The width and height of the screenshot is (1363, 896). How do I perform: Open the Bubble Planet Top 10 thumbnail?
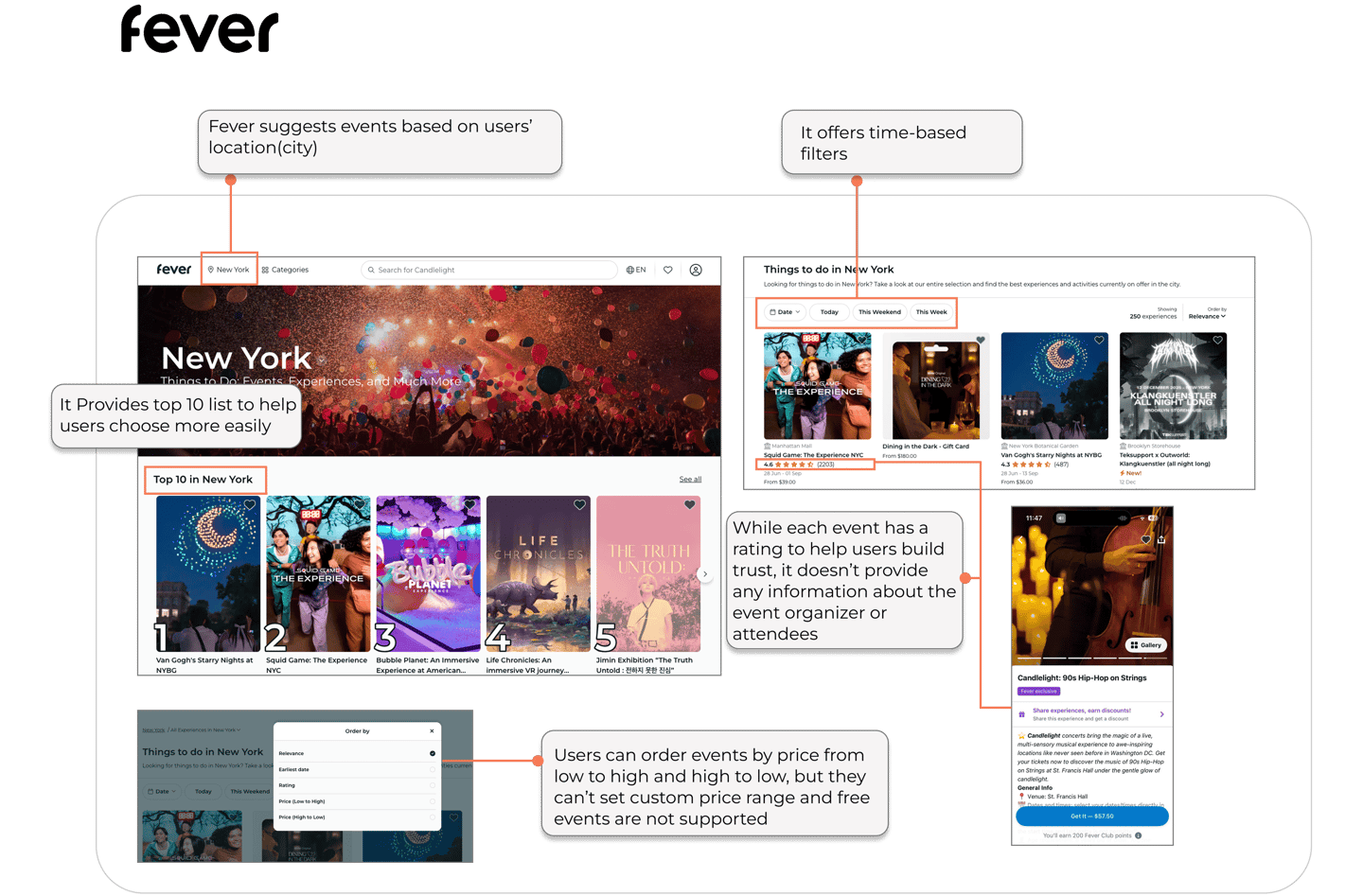point(428,573)
